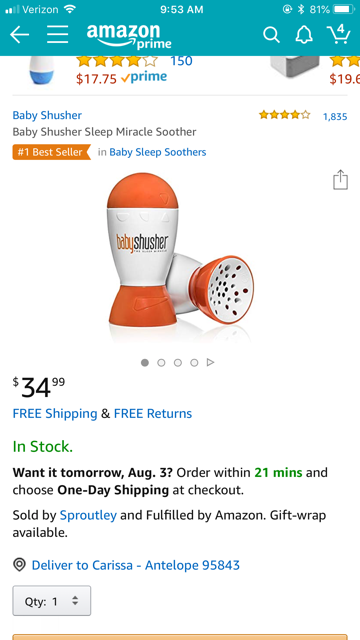The image size is (360, 640).
Task: Select the third image carousel dot
Action: point(178,362)
